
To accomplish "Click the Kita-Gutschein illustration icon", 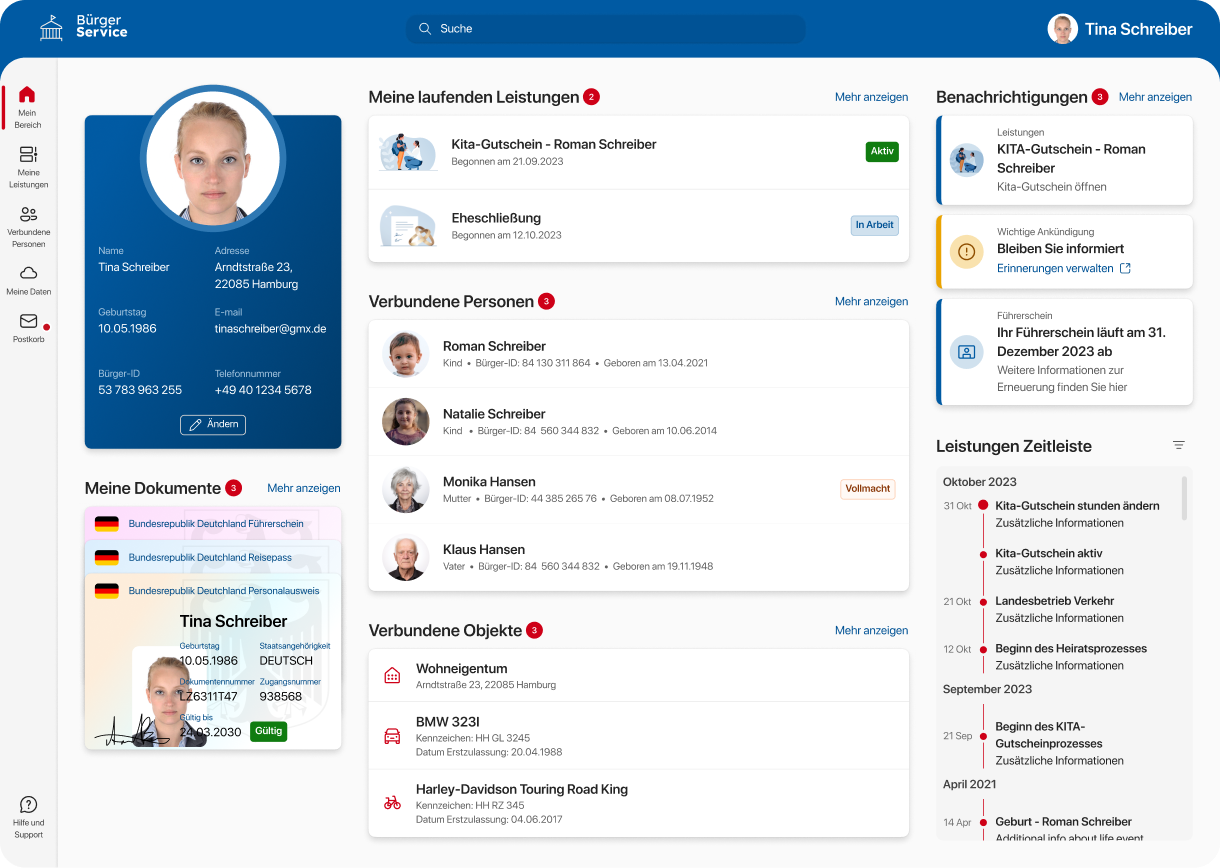I will [408, 152].
